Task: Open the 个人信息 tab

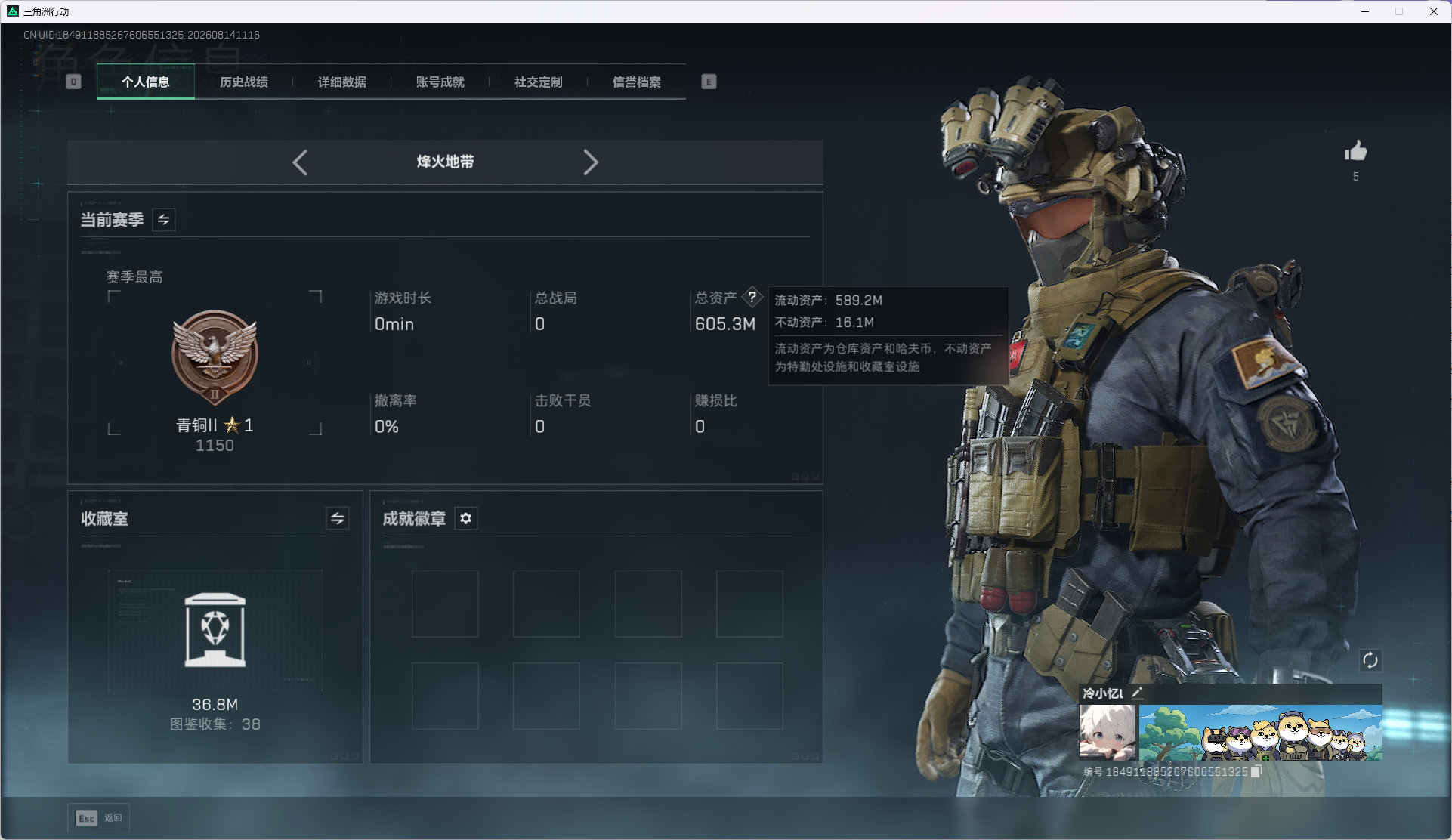Action: point(146,82)
